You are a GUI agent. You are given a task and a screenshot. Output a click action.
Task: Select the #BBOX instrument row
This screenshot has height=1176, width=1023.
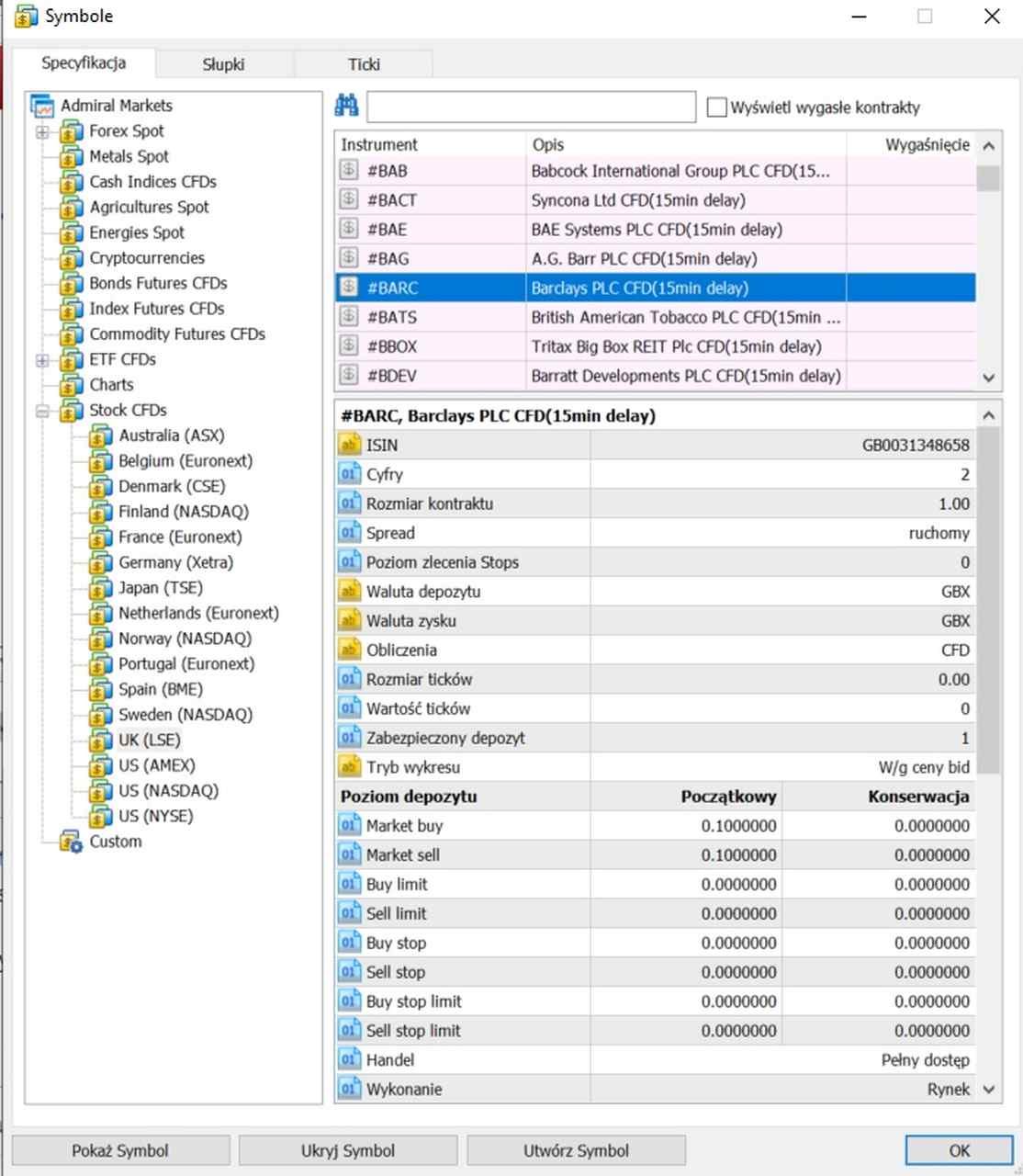pos(655,346)
